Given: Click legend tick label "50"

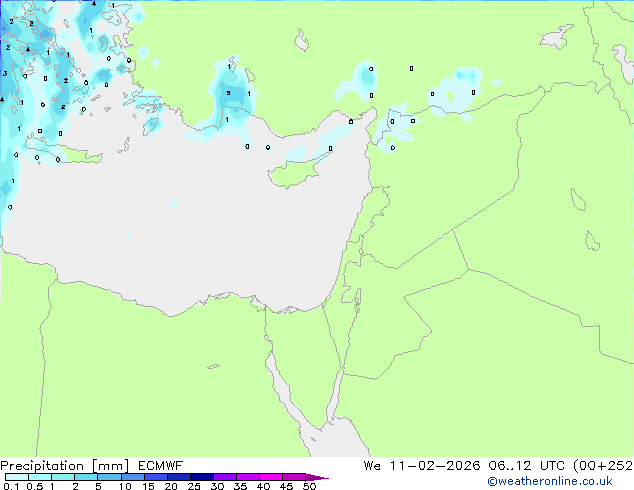Looking at the screenshot, I should [310, 486].
